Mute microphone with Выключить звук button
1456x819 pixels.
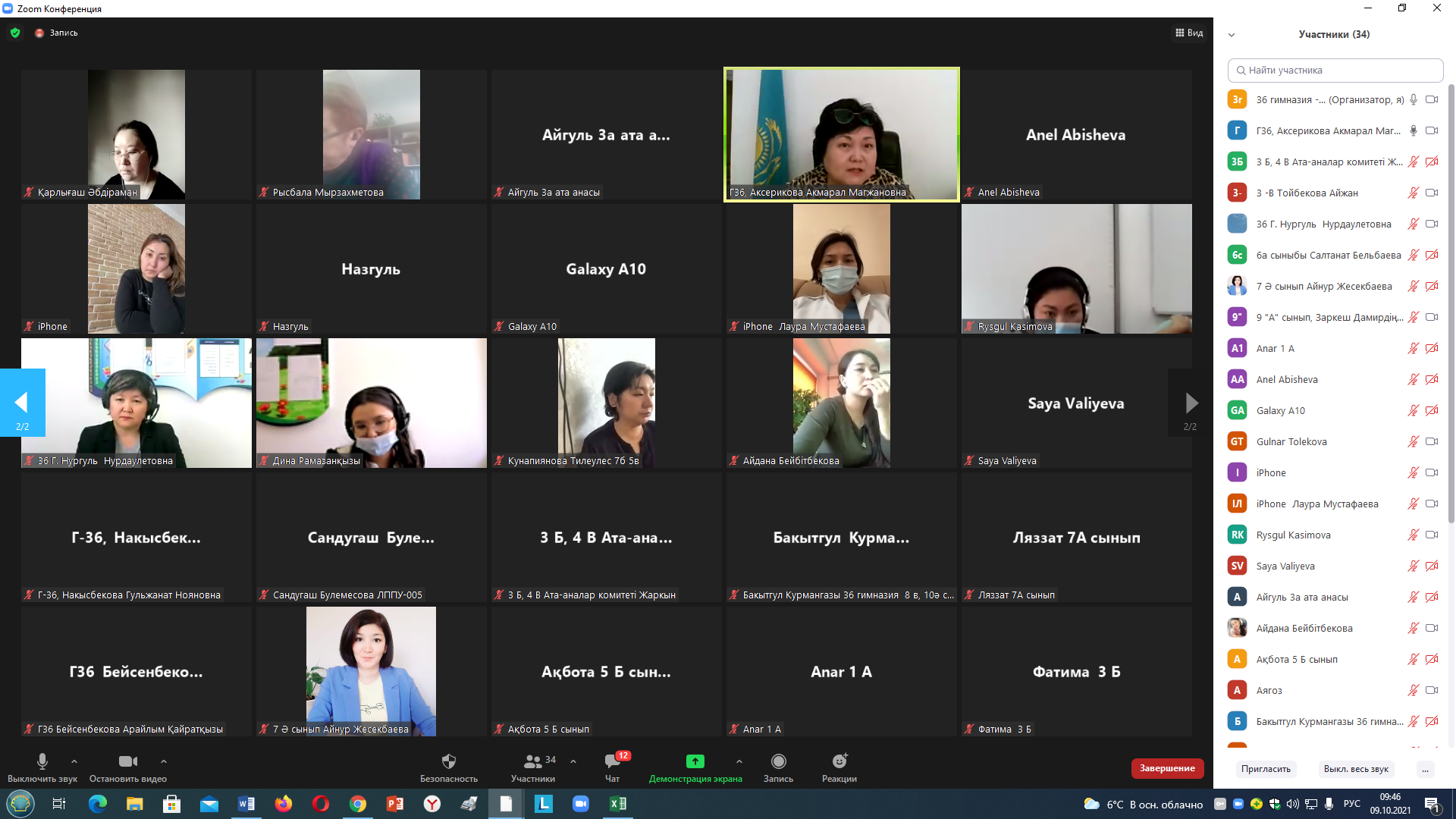pos(42,761)
